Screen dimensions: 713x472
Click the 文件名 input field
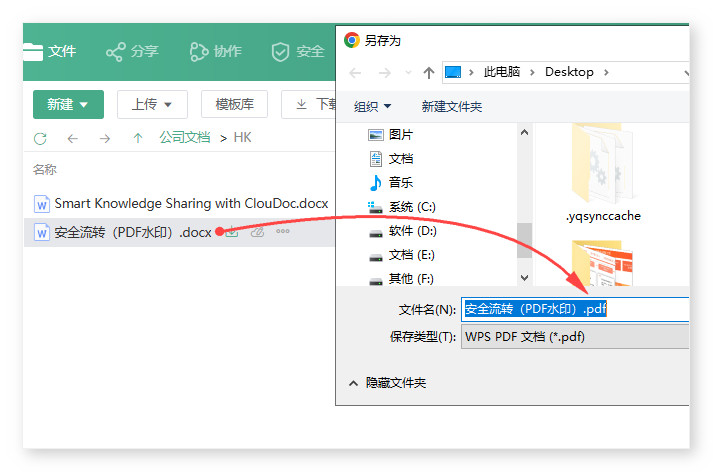[575, 309]
